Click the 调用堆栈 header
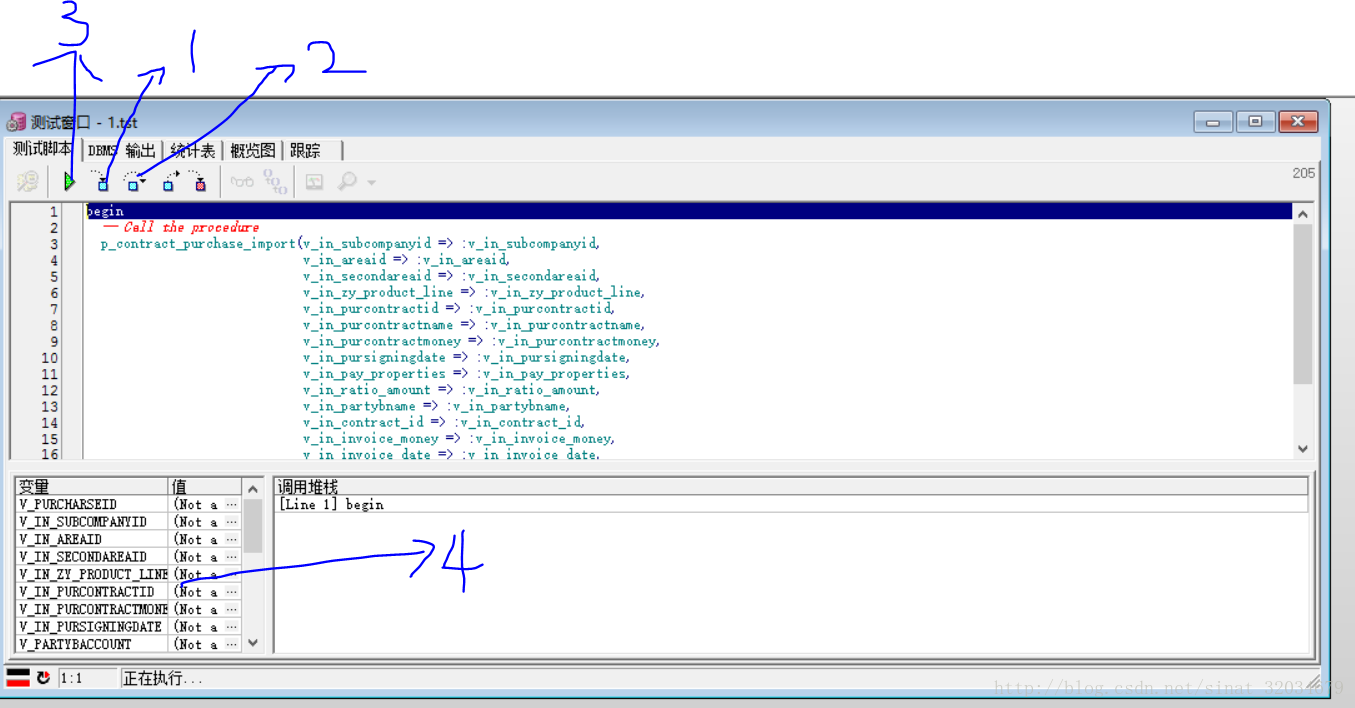Viewport: 1355px width, 708px height. (791, 487)
